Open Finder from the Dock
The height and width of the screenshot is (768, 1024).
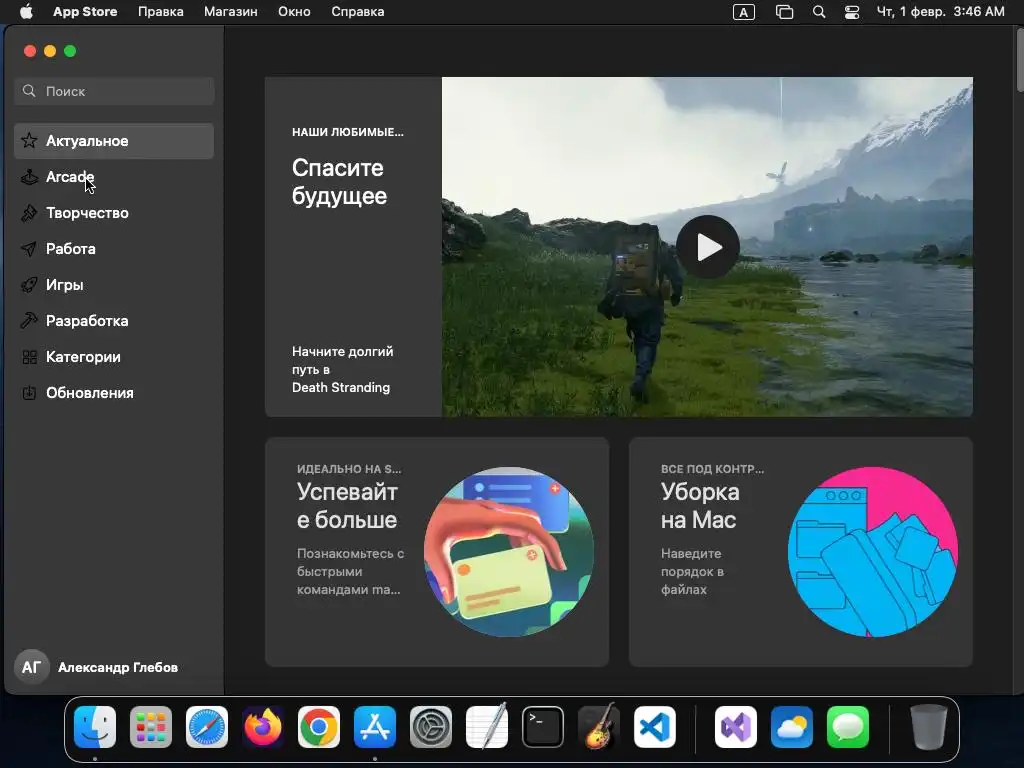pyautogui.click(x=95, y=727)
